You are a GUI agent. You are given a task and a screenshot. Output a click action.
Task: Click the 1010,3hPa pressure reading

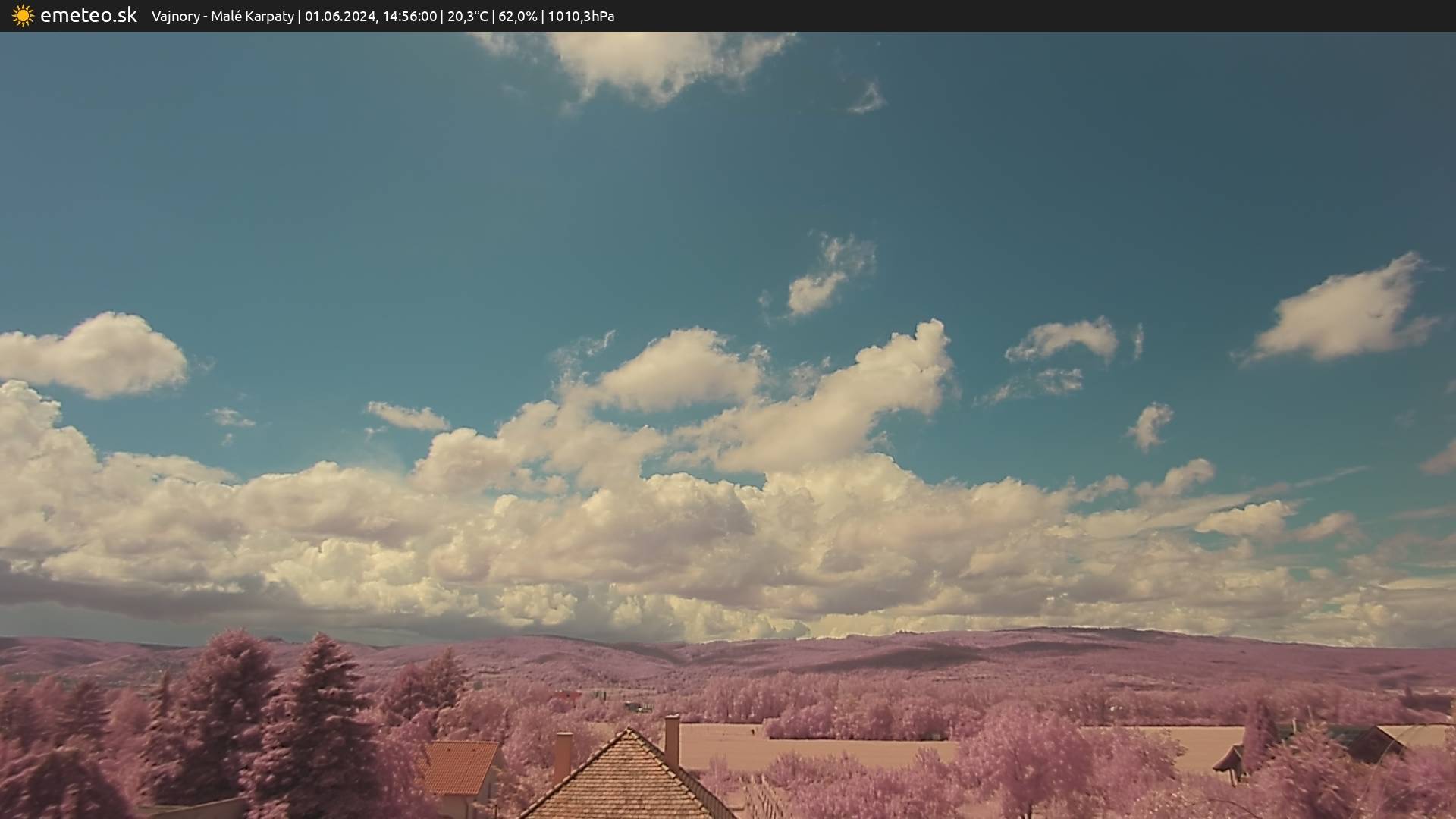(x=581, y=17)
